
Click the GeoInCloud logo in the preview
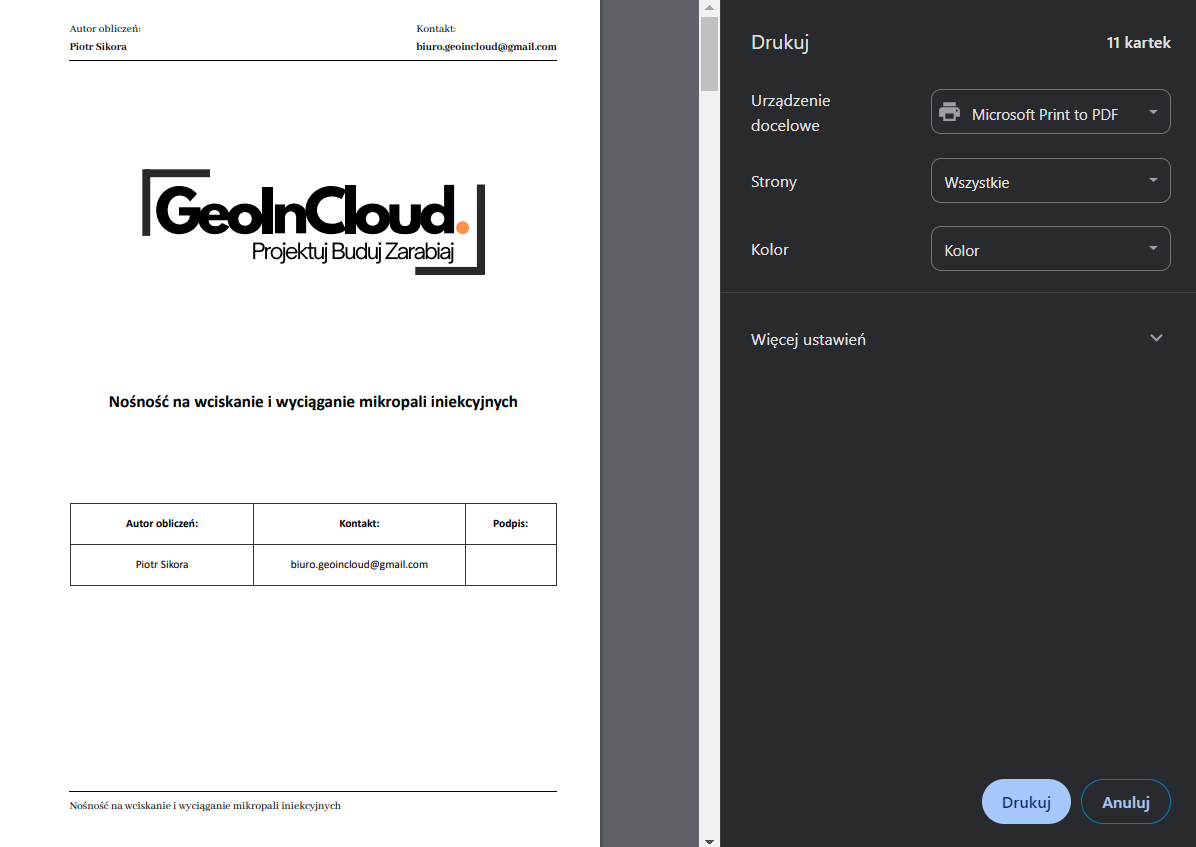point(313,221)
